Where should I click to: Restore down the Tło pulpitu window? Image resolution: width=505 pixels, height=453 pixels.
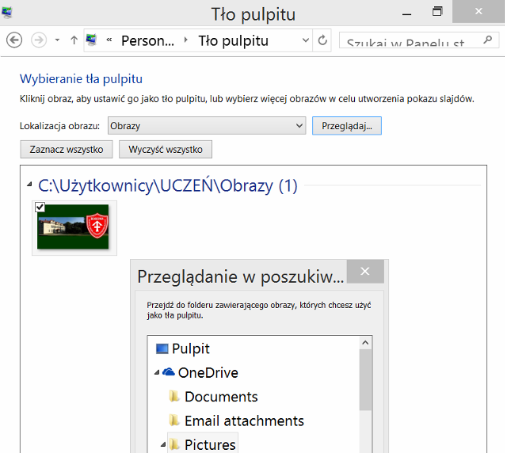coord(437,12)
